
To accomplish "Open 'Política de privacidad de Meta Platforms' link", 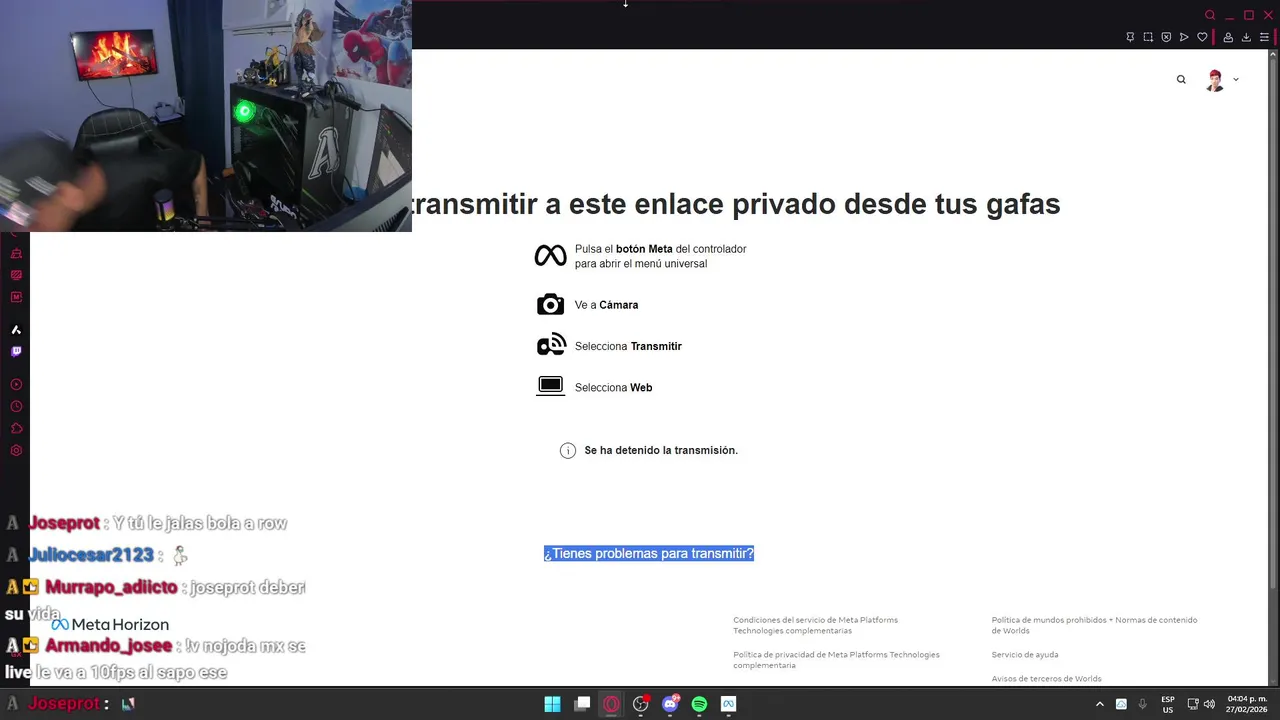I will (836, 659).
